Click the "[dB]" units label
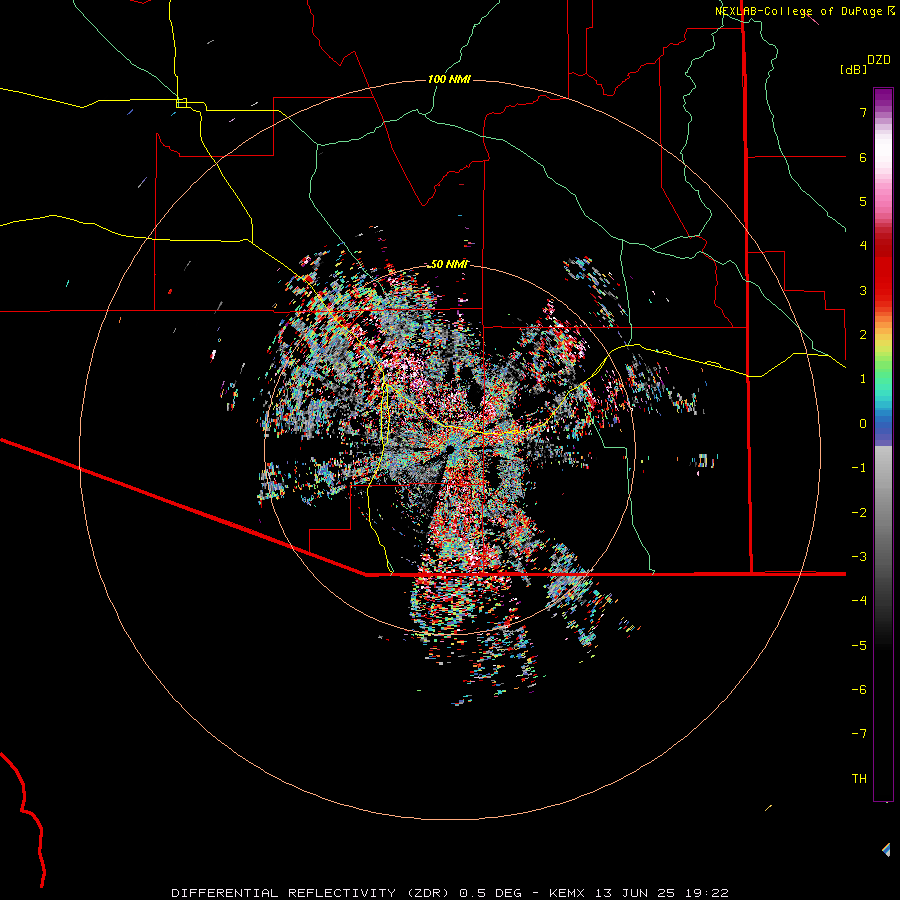 853,69
